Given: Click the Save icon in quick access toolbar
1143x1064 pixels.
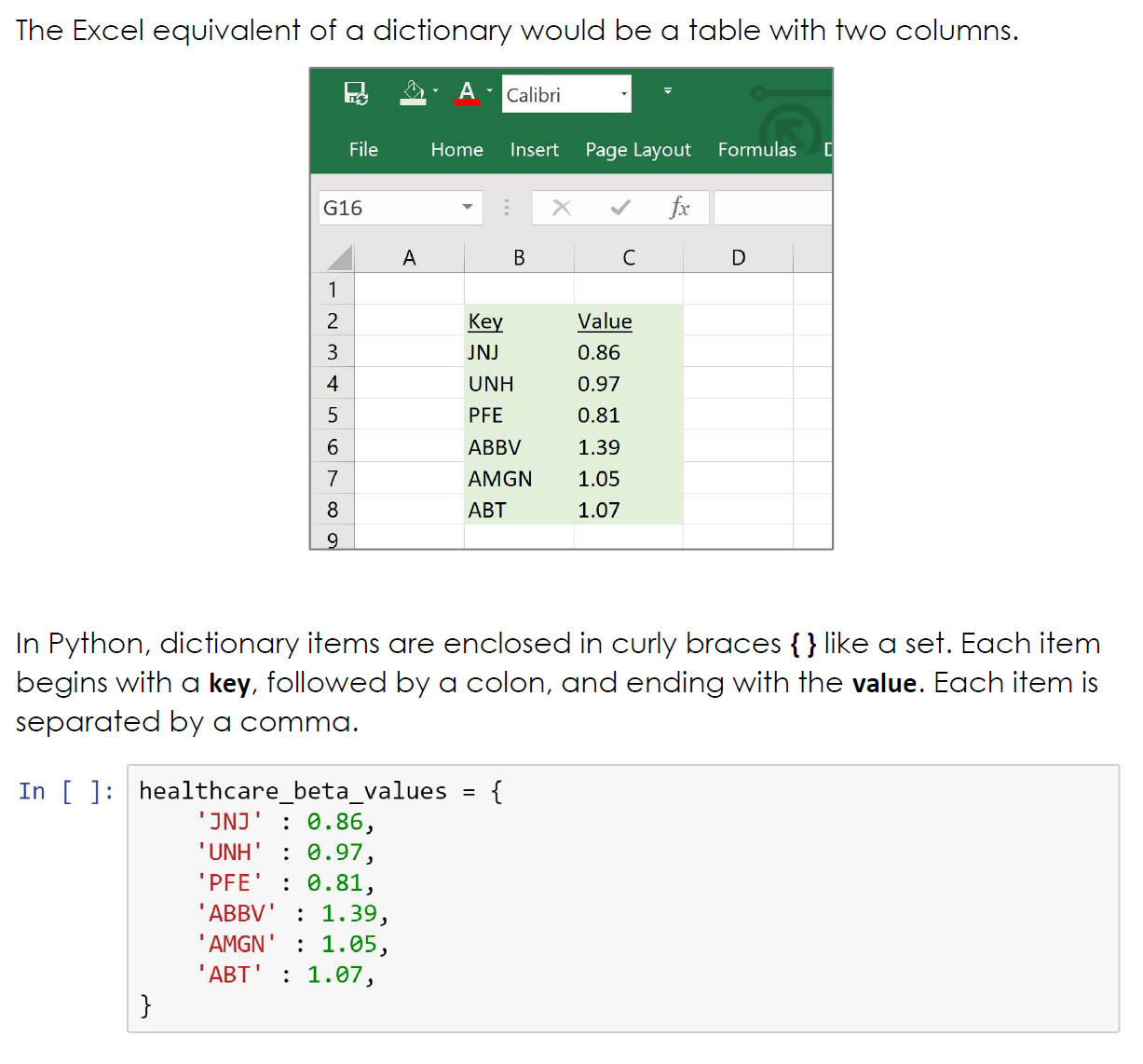Looking at the screenshot, I should 356,93.
